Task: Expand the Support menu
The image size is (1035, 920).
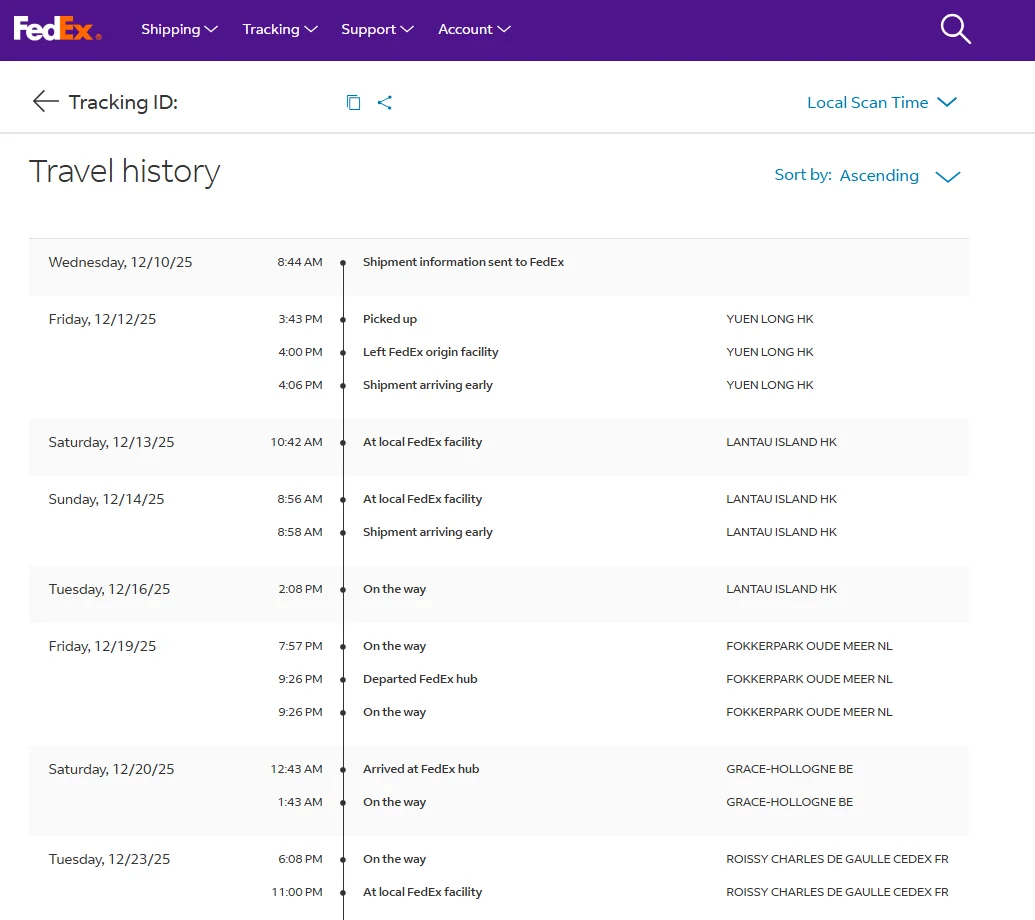Action: coord(377,29)
